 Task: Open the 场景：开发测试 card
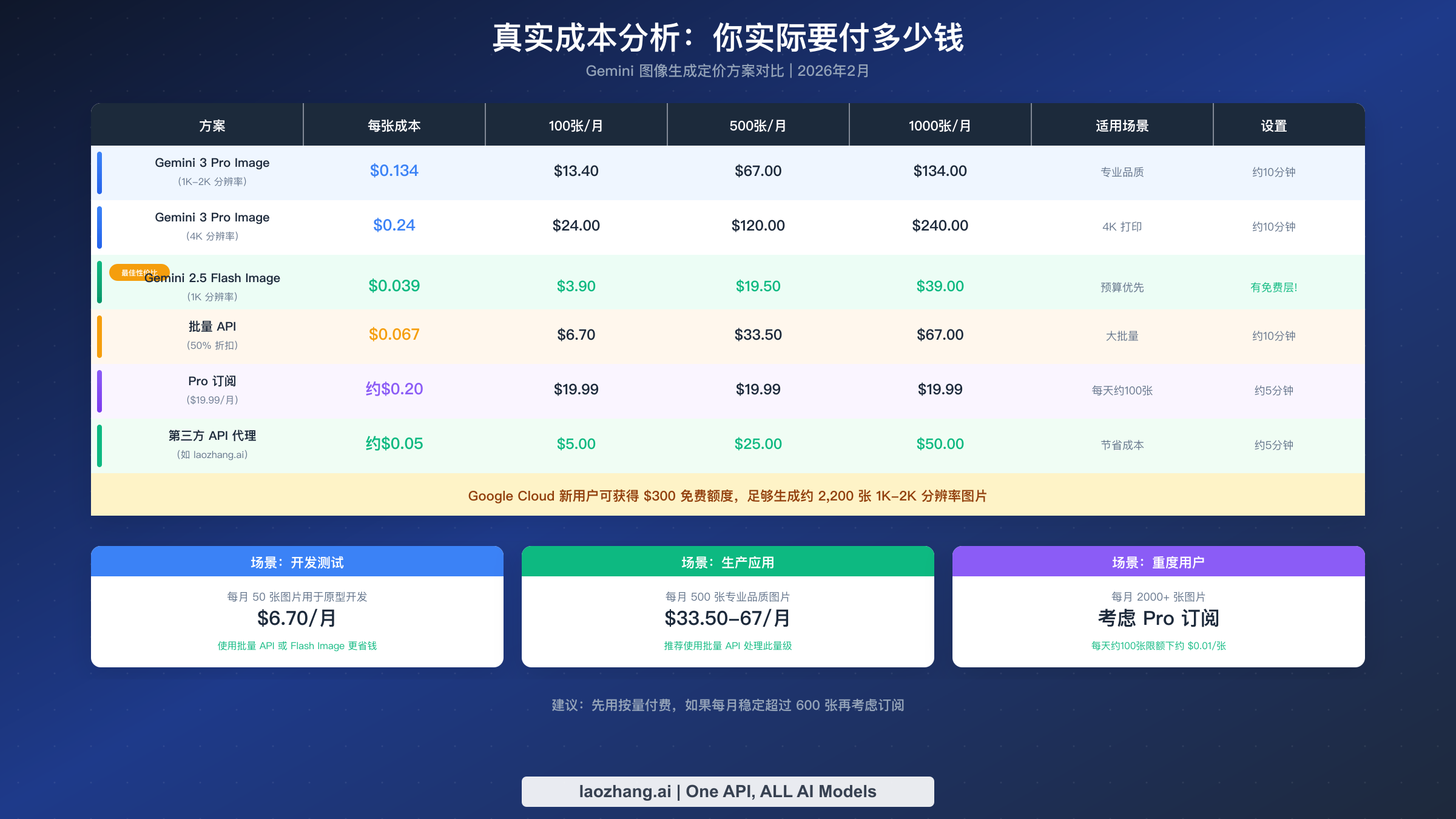296,562
